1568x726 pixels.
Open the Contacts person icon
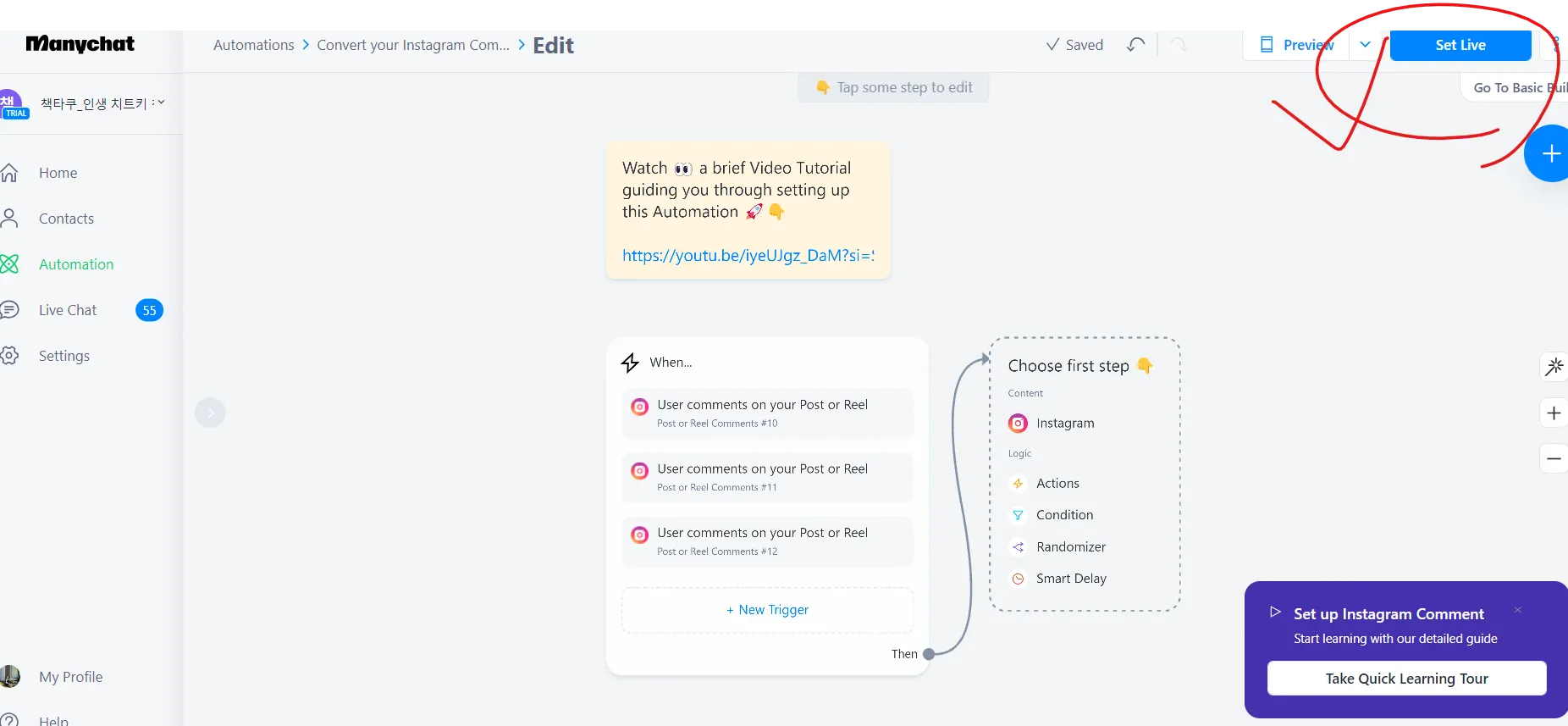tap(9, 219)
